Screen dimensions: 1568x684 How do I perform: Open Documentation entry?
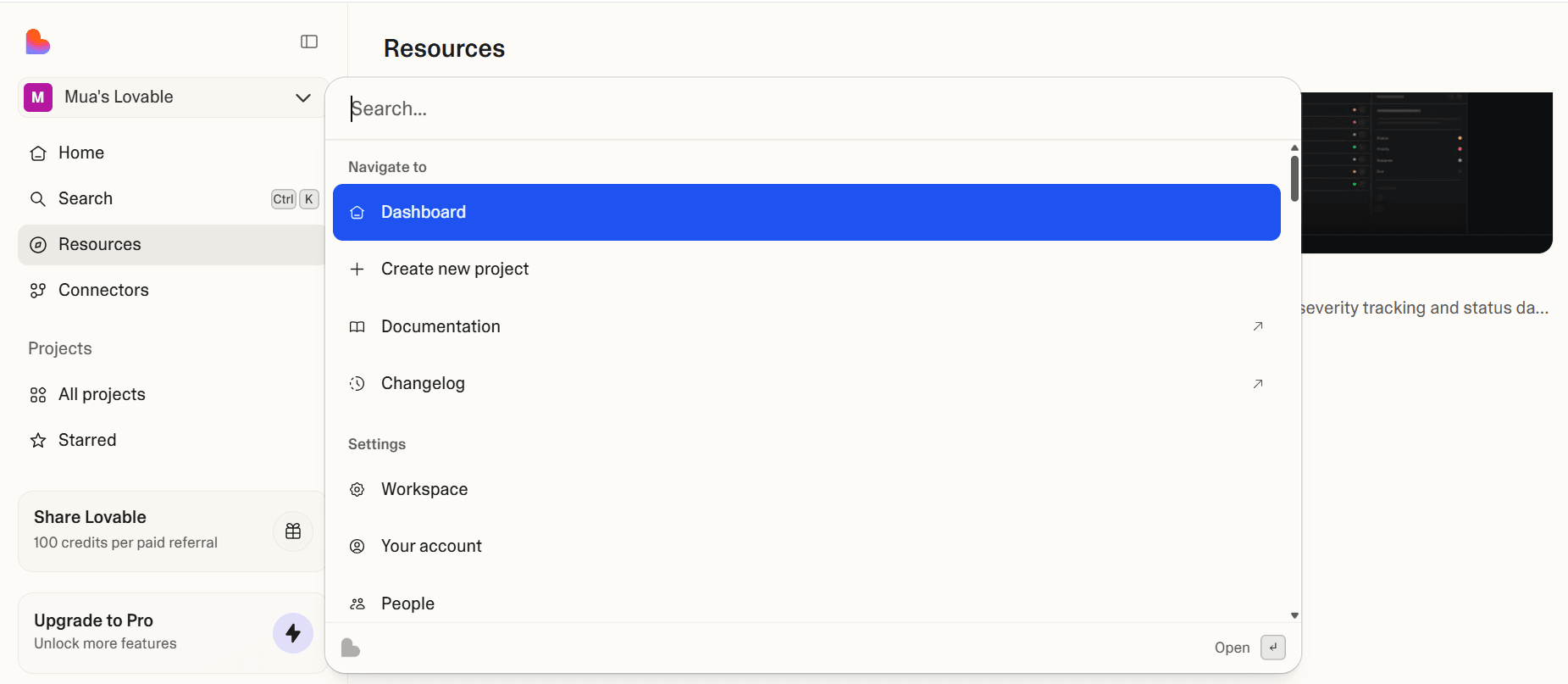(x=806, y=326)
